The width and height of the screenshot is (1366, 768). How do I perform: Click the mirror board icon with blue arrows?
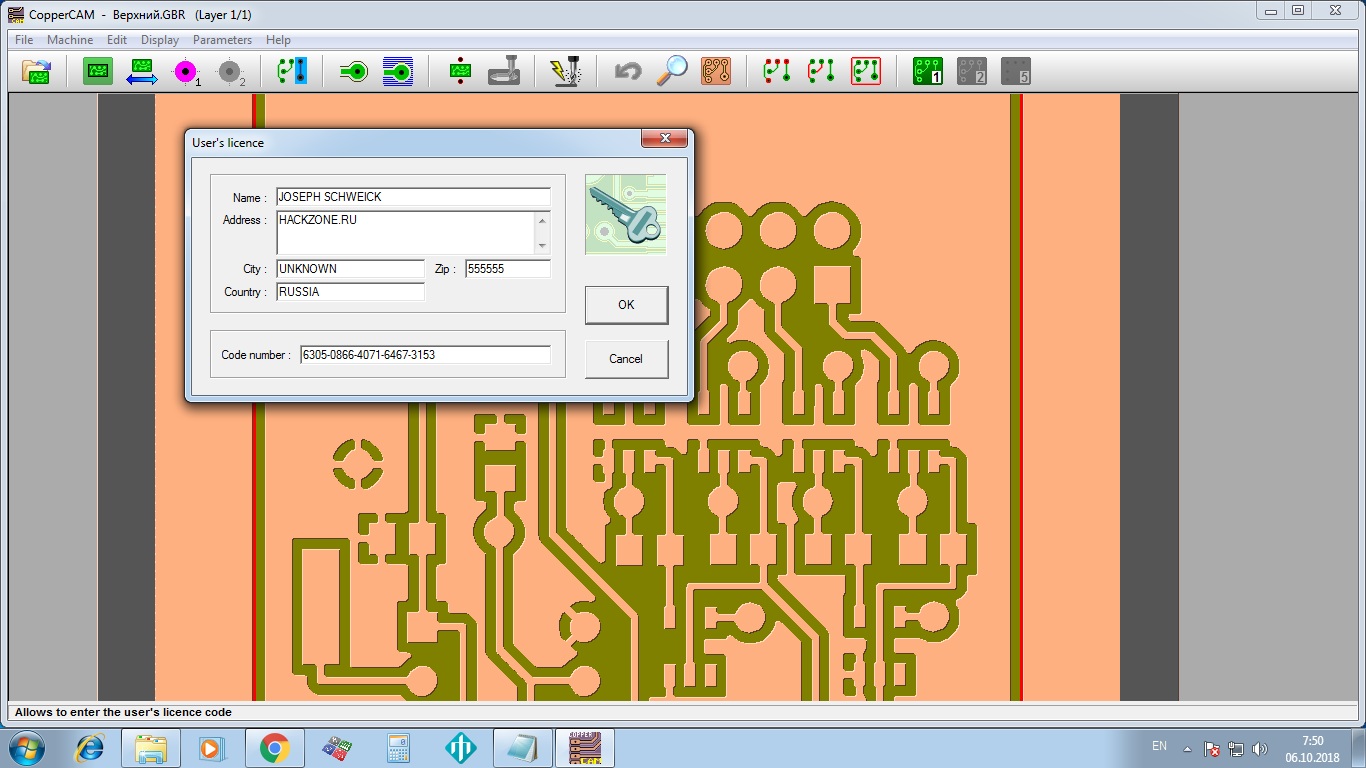coord(141,72)
